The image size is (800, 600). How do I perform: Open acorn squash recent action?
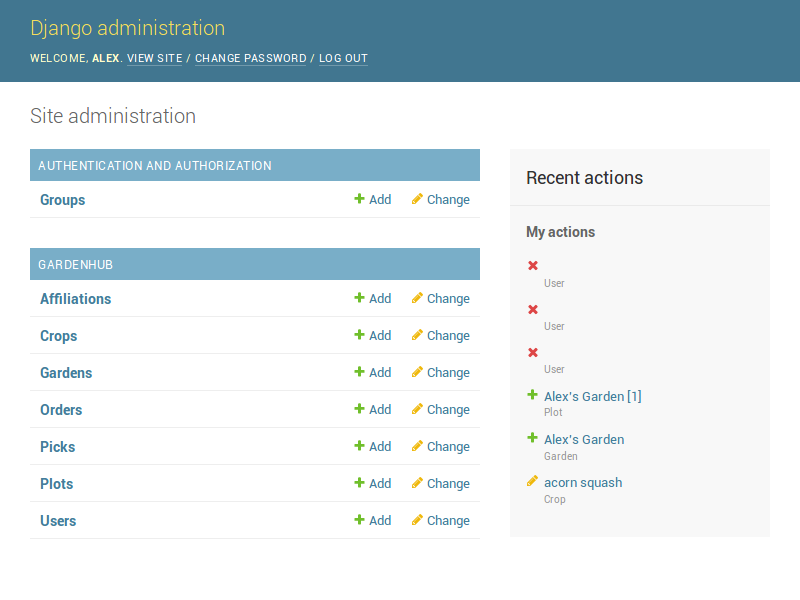pyautogui.click(x=583, y=483)
